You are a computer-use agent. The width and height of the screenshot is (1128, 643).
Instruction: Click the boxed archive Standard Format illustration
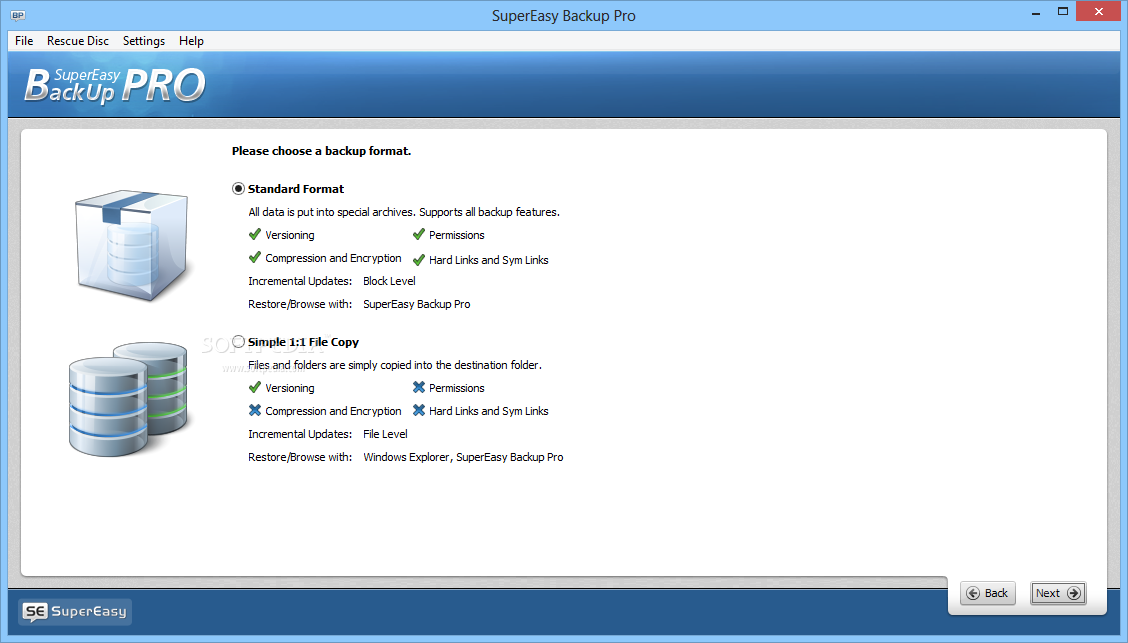pos(132,245)
